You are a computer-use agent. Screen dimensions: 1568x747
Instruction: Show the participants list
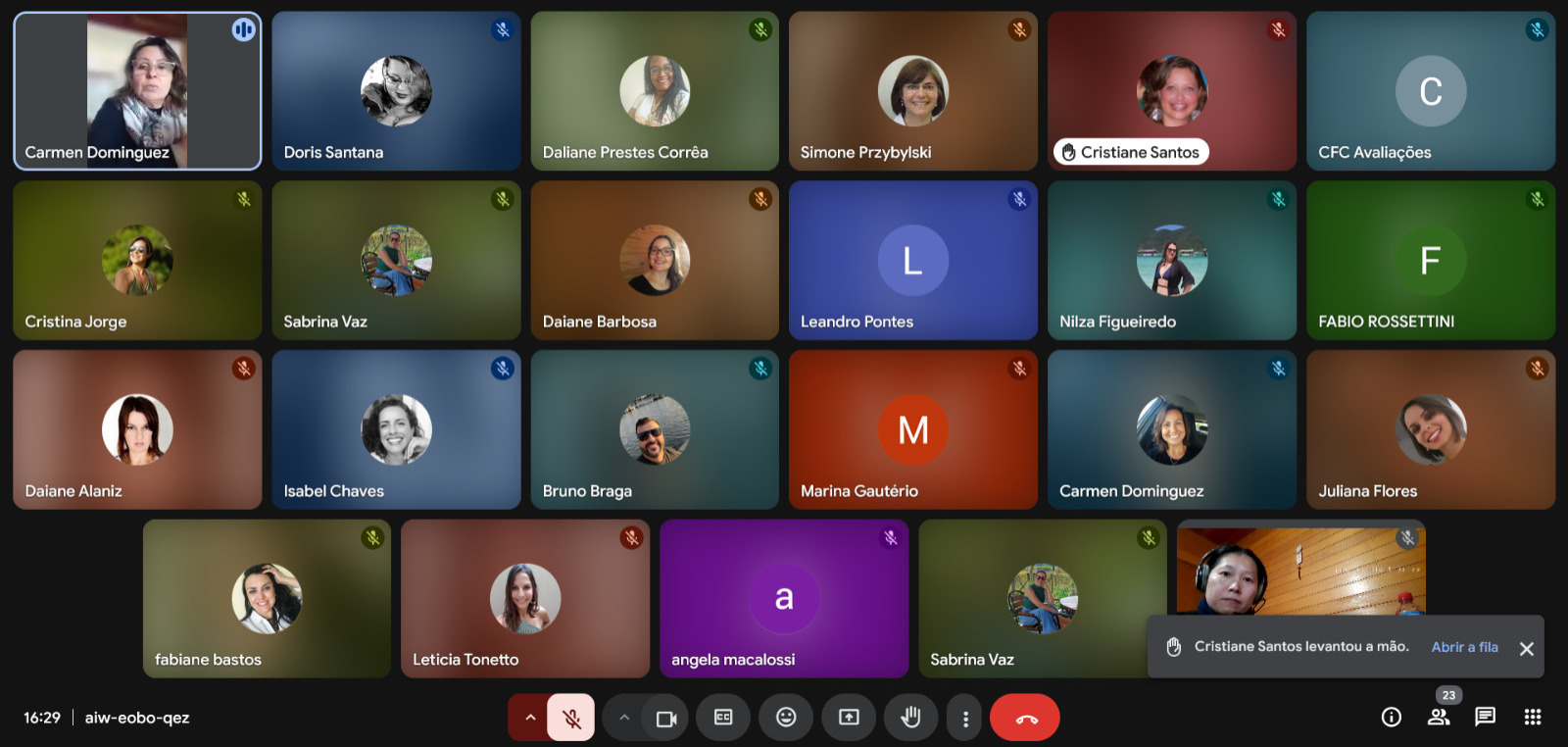pos(1439,718)
